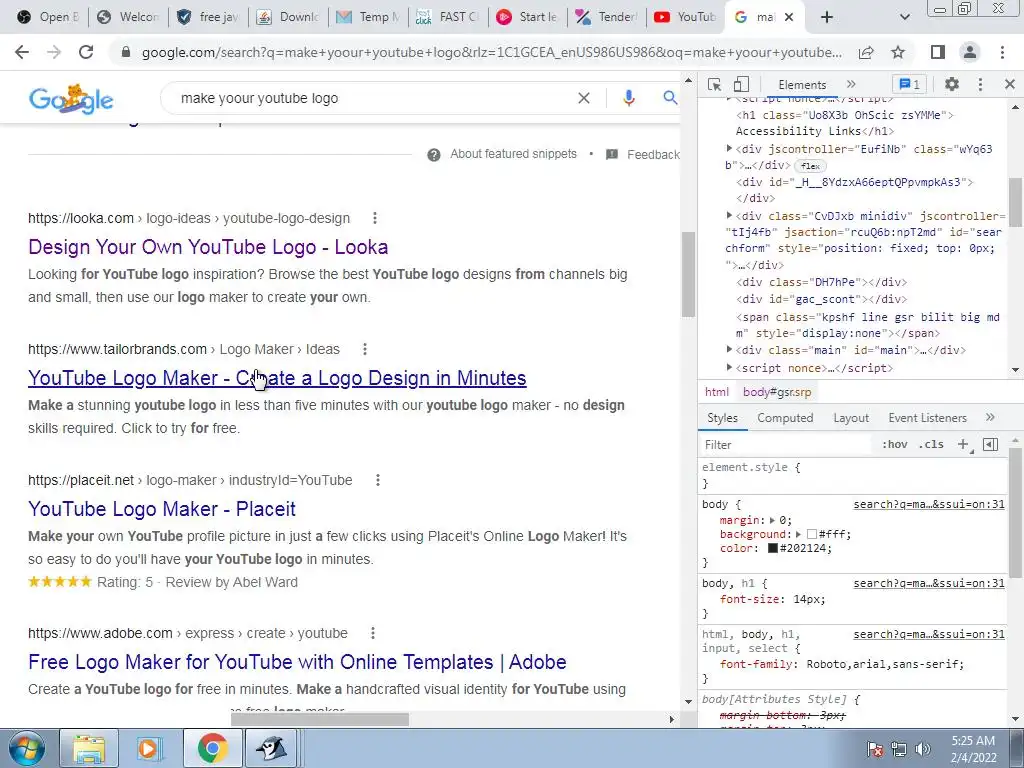Toggle device toolbar in DevTools
Image resolution: width=1024 pixels, height=768 pixels.
(741, 85)
